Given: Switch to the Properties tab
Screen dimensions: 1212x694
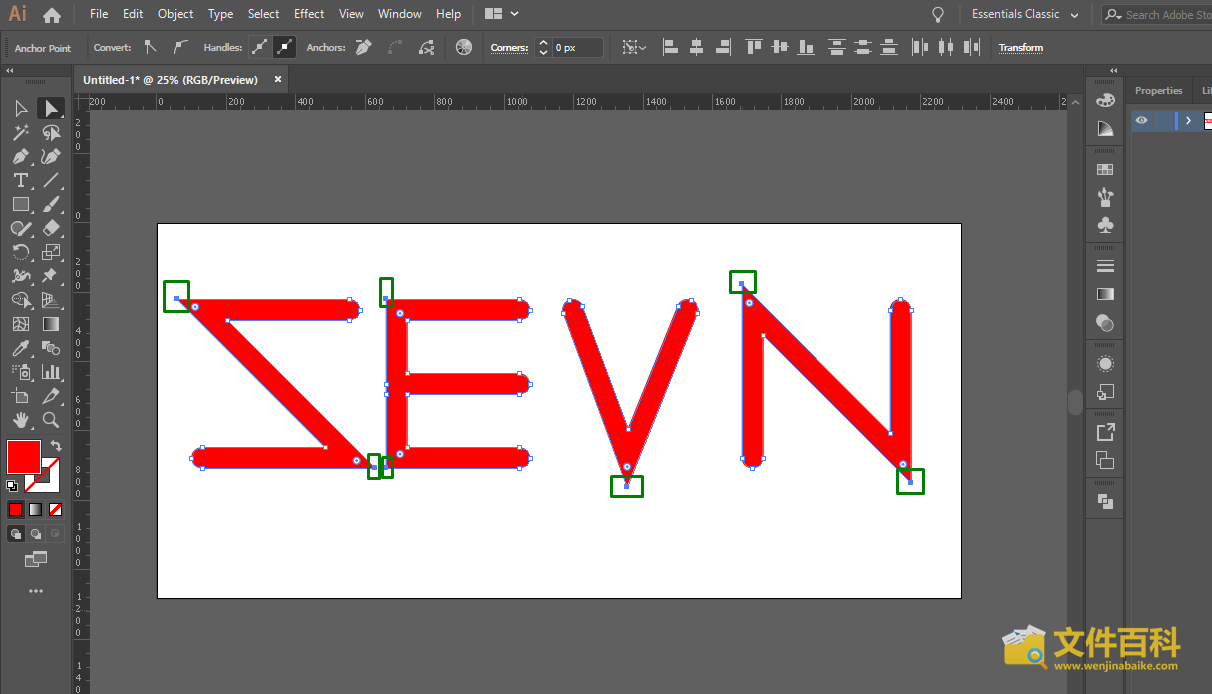Looking at the screenshot, I should click(1158, 90).
